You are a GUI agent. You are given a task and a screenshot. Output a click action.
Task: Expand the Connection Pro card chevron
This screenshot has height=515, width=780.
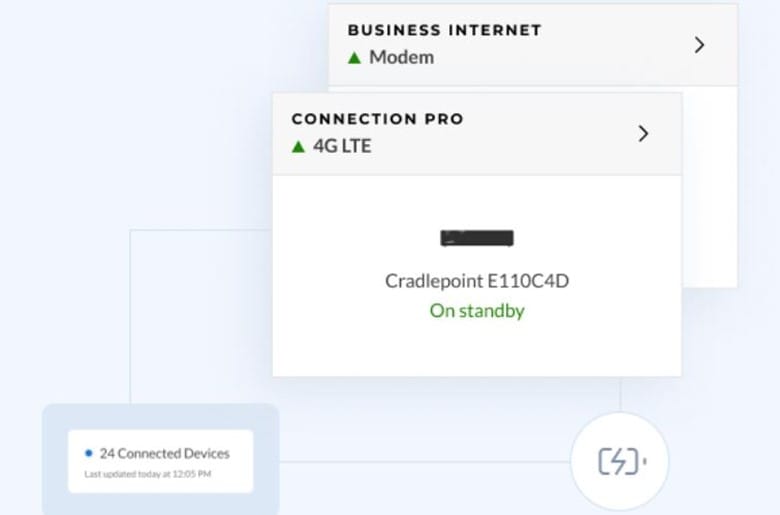click(643, 134)
